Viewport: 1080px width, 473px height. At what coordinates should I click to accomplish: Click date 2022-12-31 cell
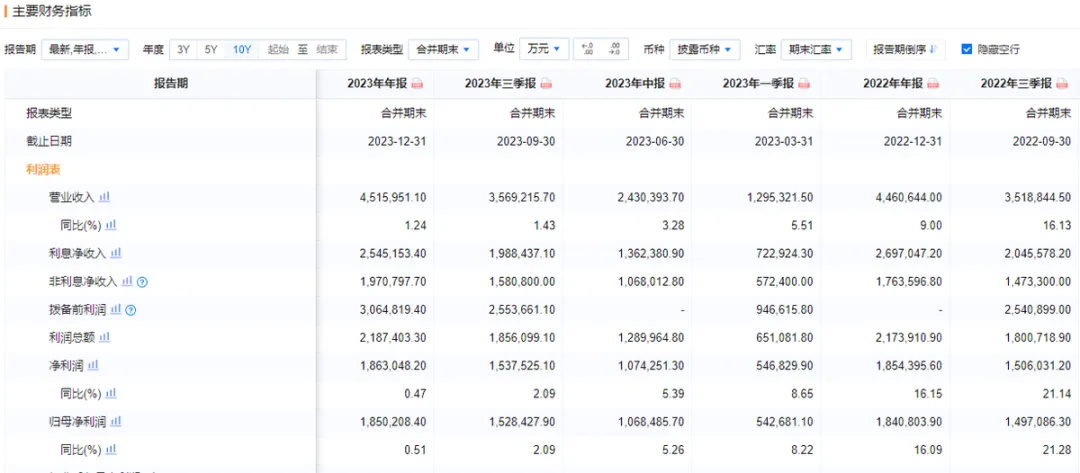[x=913, y=140]
